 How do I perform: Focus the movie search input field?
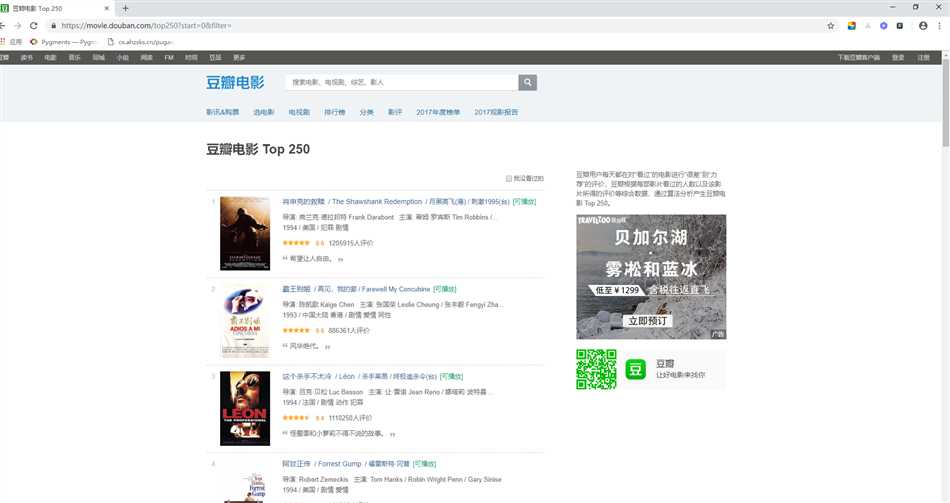tap(402, 82)
